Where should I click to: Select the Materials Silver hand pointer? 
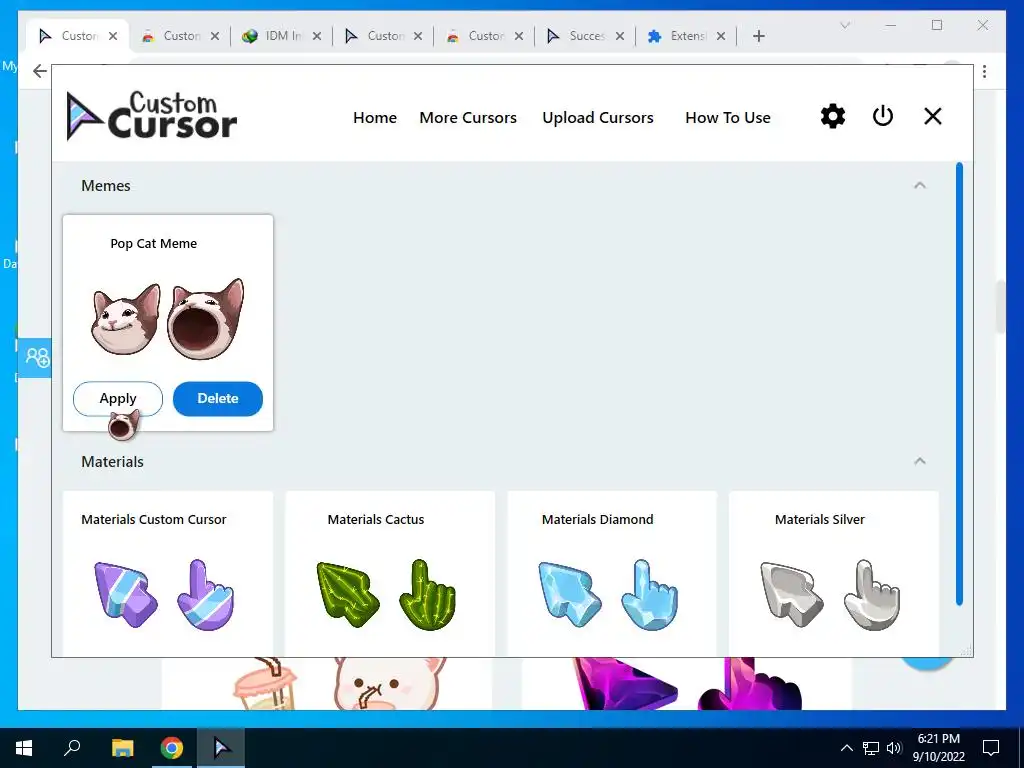pos(871,594)
